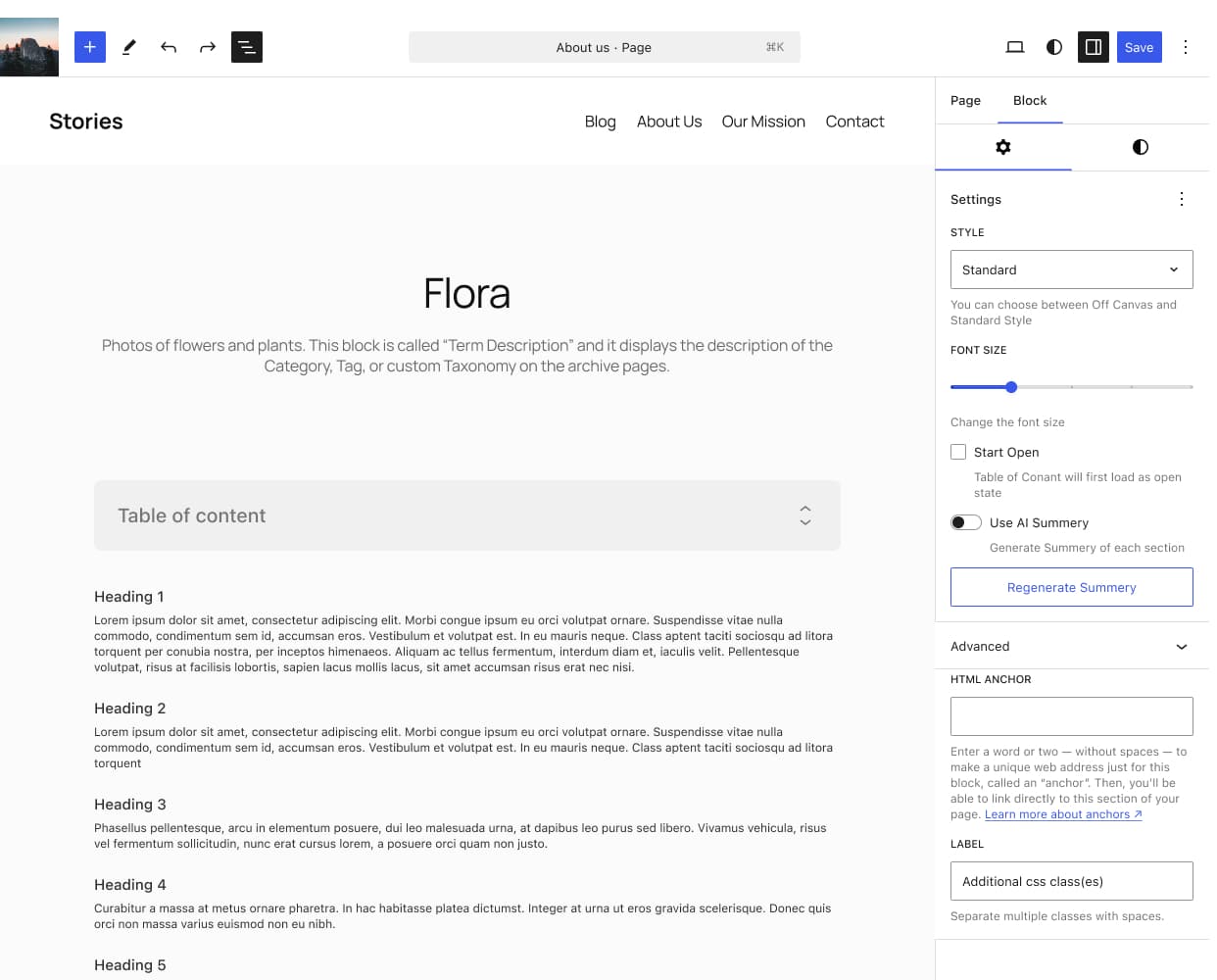The height and width of the screenshot is (980, 1217).
Task: Enable the Start Open checkbox
Action: (x=958, y=452)
